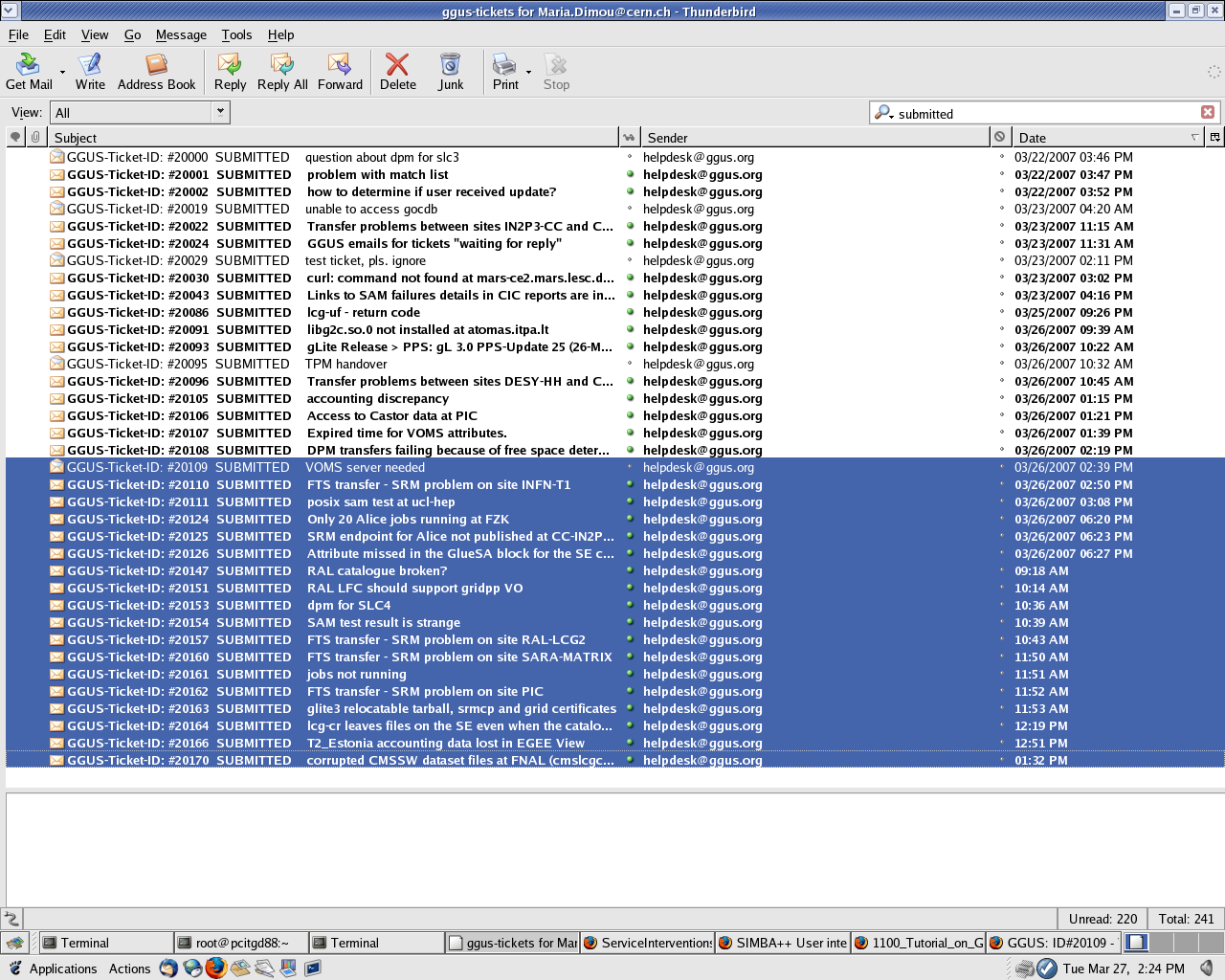Open the Tools menu

236,34
